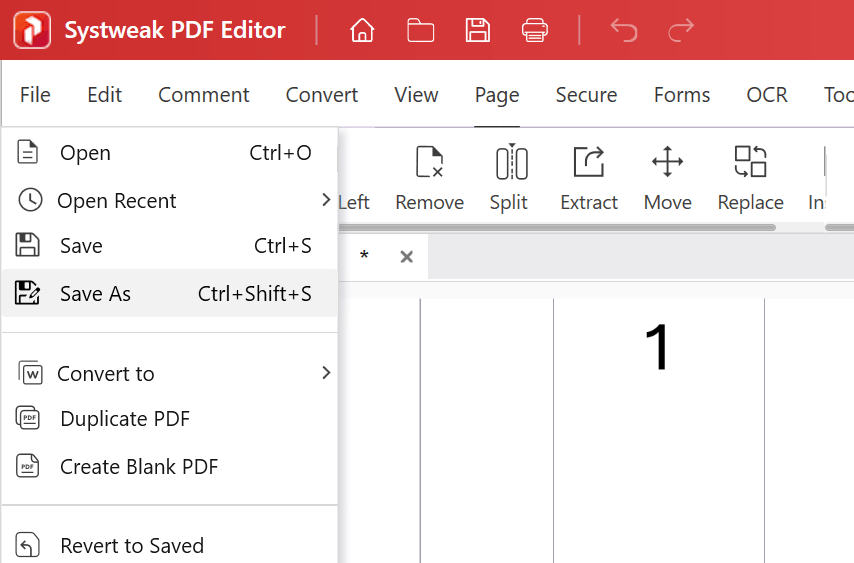This screenshot has width=854, height=563.
Task: Click the ribbon horizontal scrollbar
Action: 557,228
